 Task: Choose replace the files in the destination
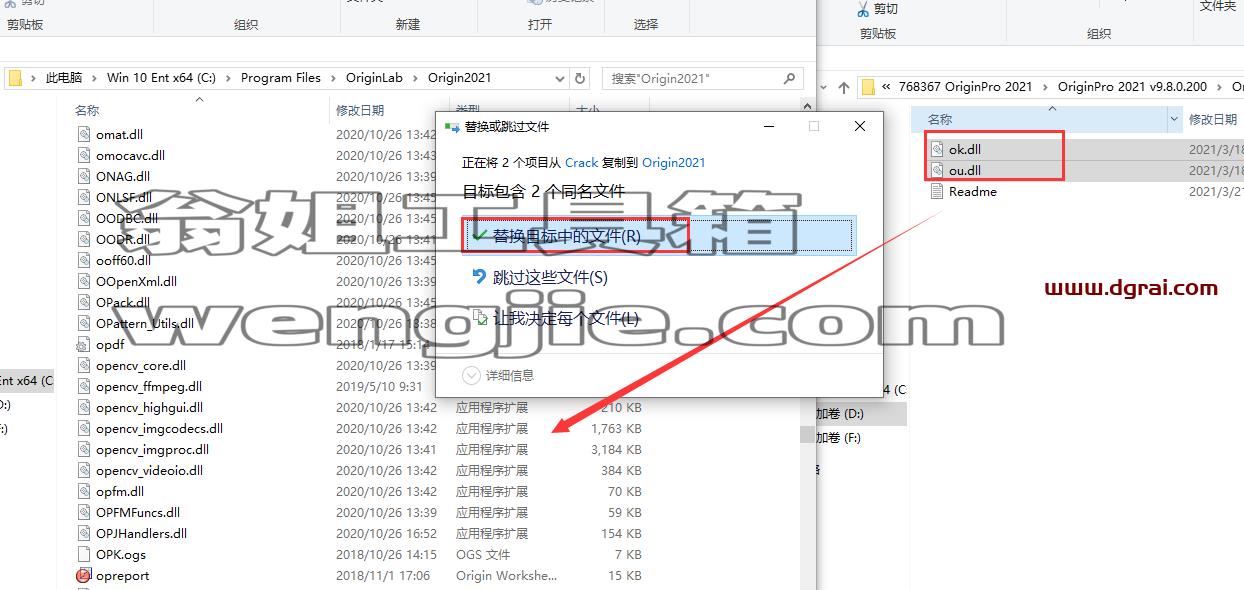pos(657,236)
